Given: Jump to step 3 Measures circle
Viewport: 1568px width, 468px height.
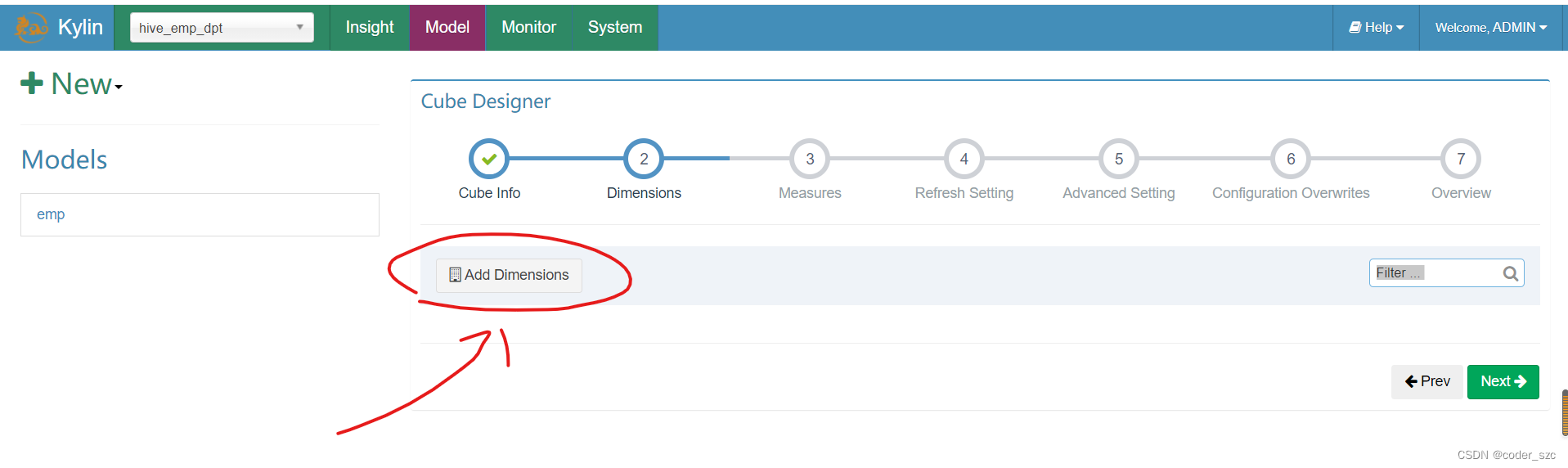Looking at the screenshot, I should pyautogui.click(x=810, y=159).
